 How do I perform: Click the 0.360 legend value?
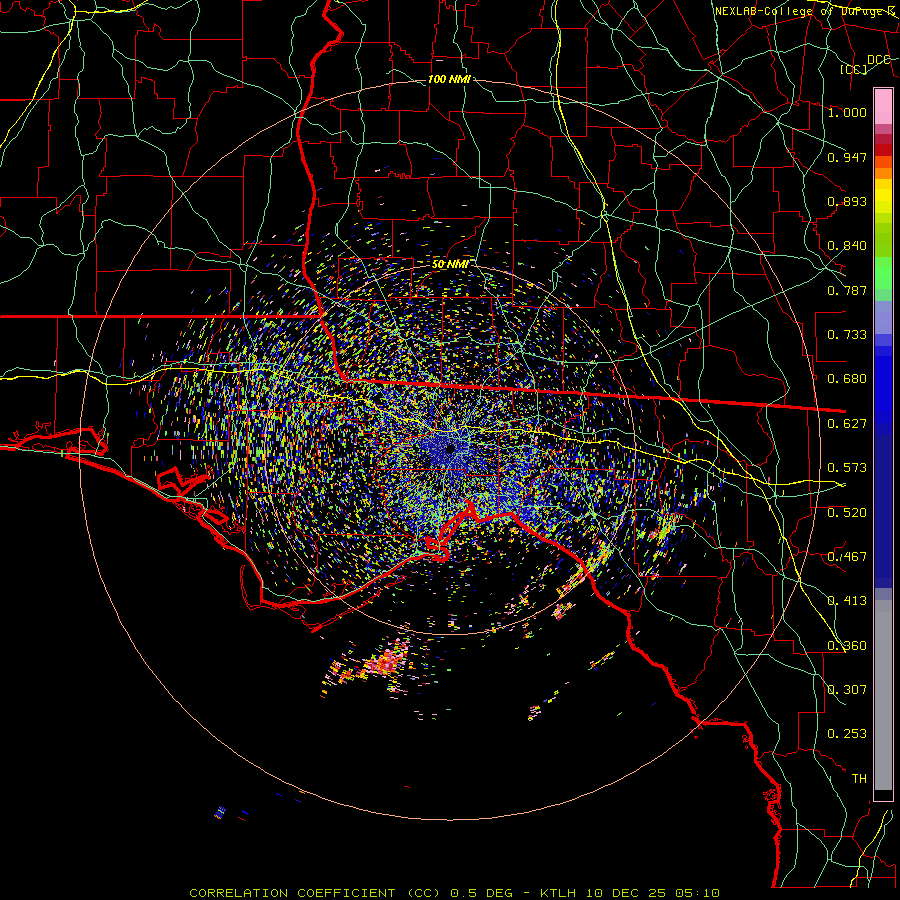point(847,646)
